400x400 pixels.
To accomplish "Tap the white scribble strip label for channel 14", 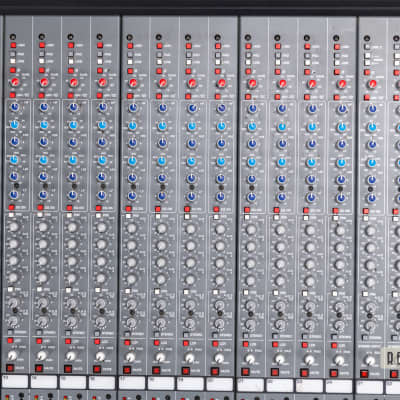I will tap(44, 382).
